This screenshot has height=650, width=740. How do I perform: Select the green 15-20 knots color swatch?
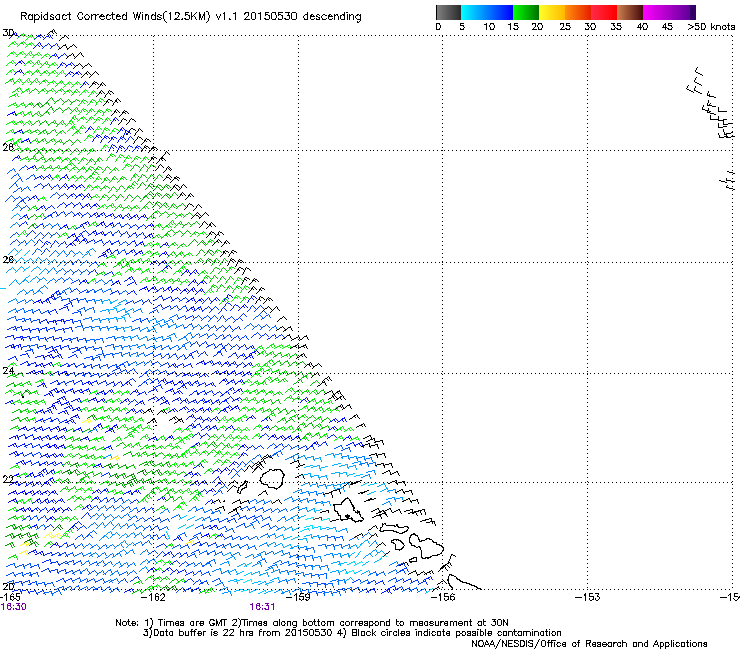point(526,12)
